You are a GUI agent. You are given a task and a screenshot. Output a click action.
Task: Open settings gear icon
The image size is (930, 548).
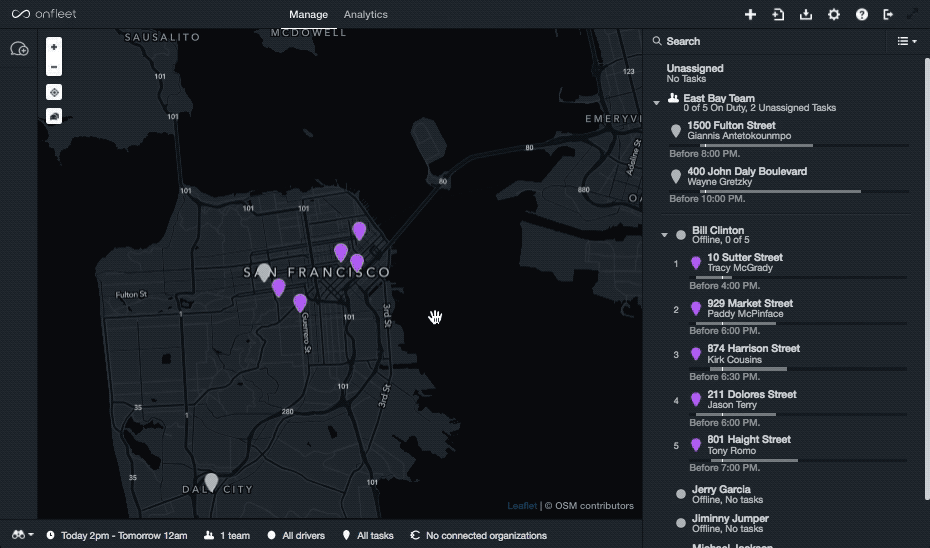tap(833, 14)
